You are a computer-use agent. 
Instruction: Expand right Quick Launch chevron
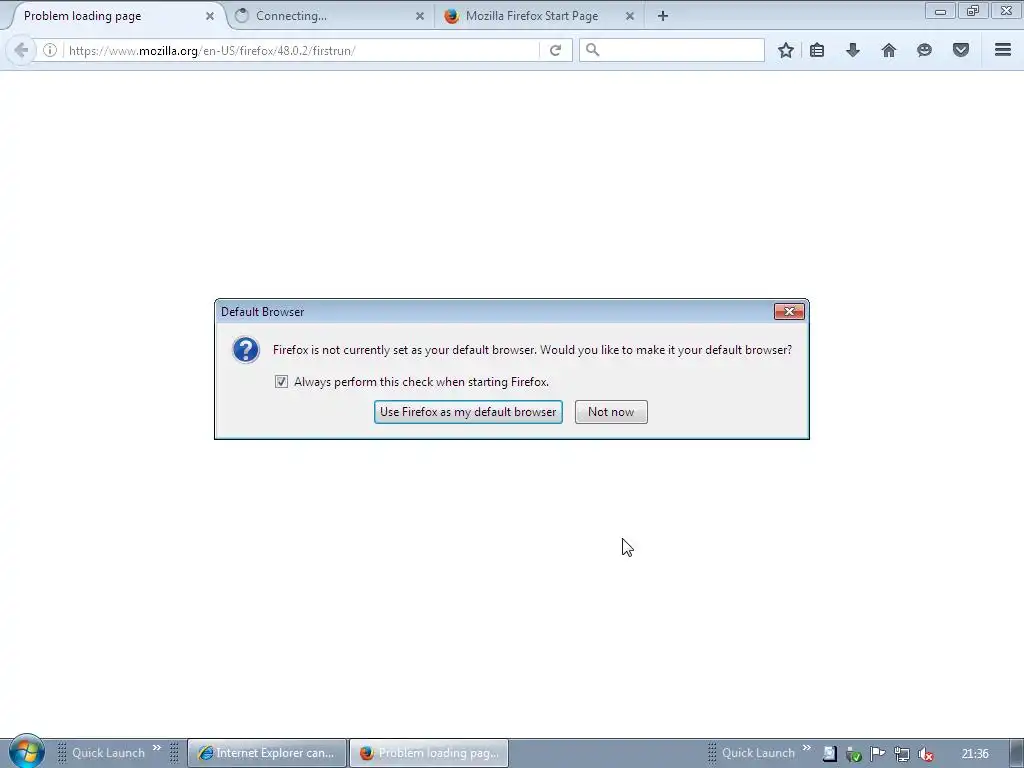[807, 748]
